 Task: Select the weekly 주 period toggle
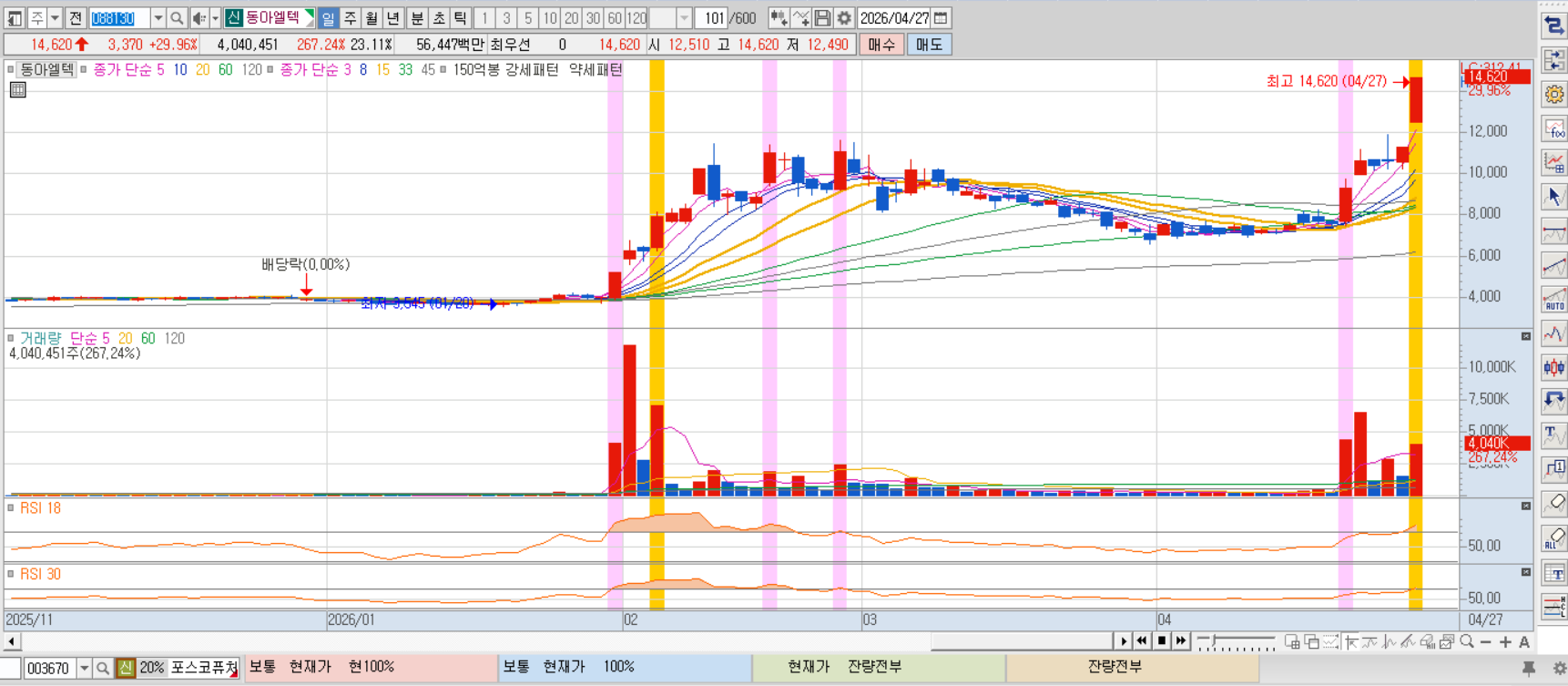(x=350, y=18)
